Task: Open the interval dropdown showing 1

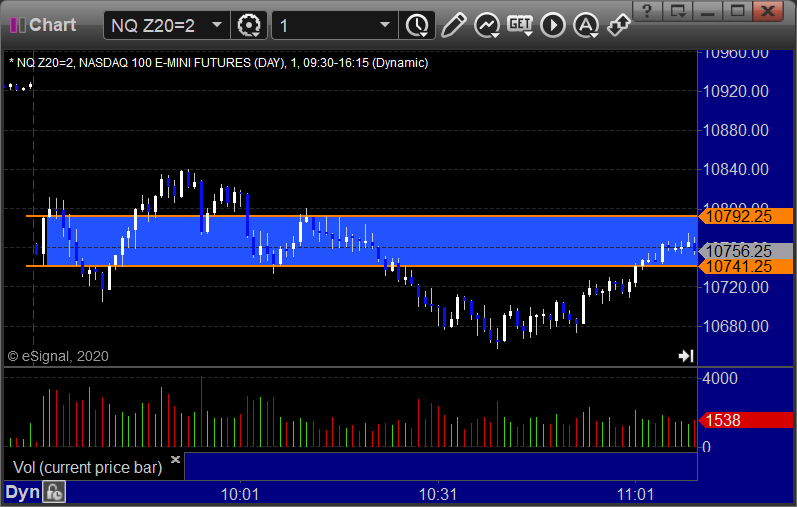Action: click(x=334, y=25)
